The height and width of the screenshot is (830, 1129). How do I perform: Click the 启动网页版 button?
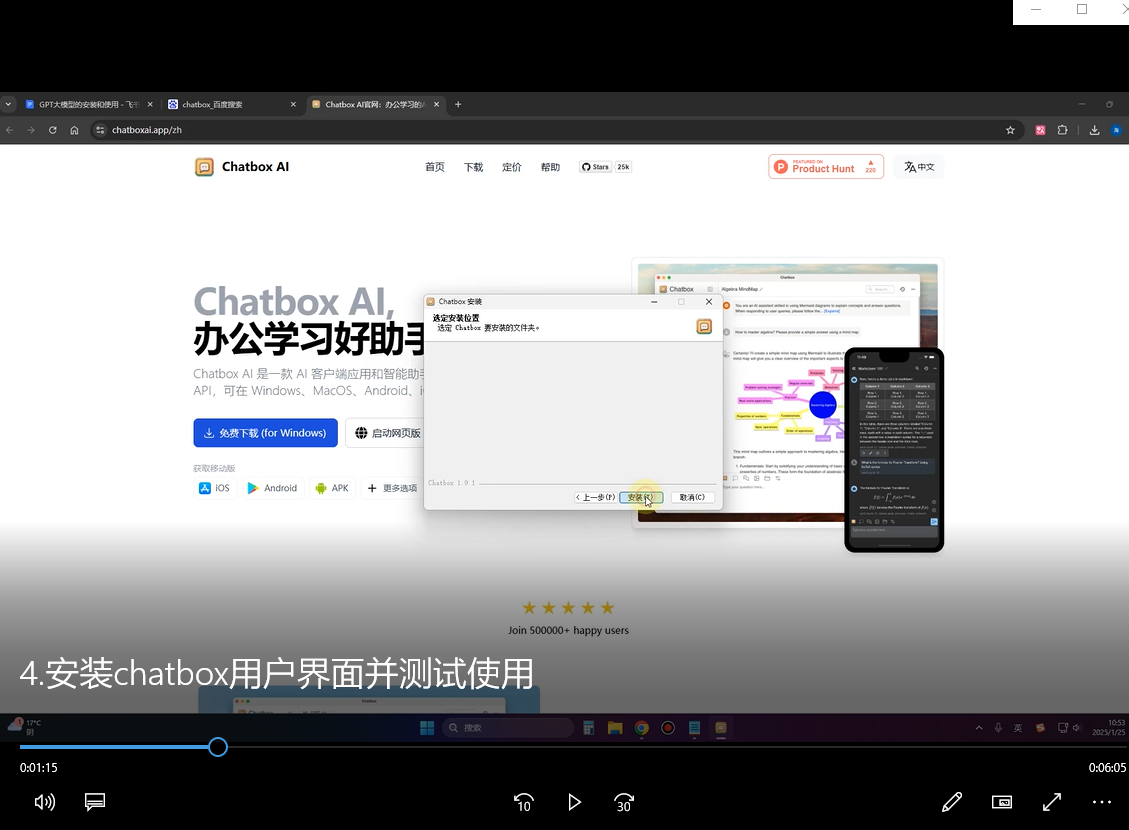point(387,433)
